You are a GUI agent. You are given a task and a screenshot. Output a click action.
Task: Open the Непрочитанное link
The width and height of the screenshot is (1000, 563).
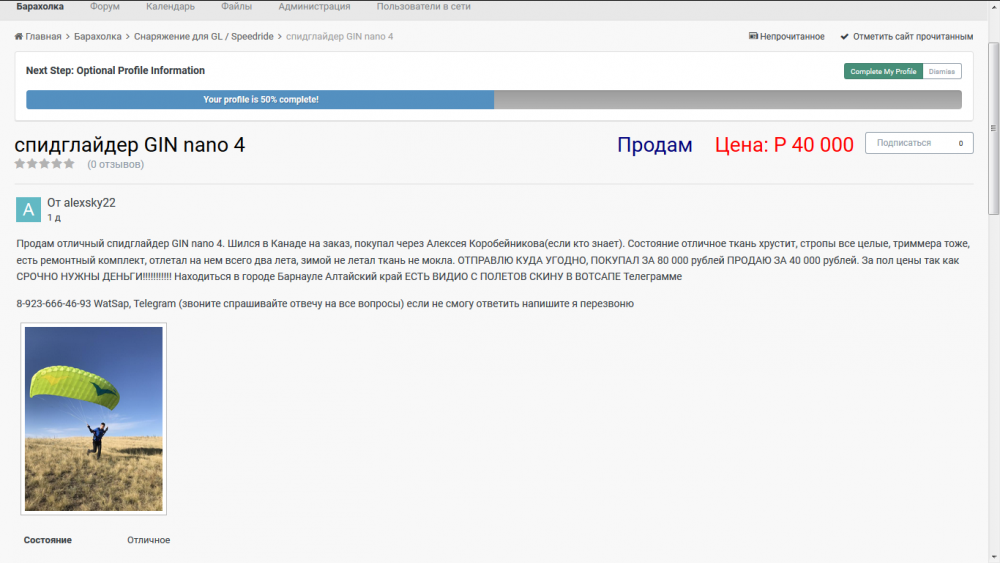pos(792,36)
